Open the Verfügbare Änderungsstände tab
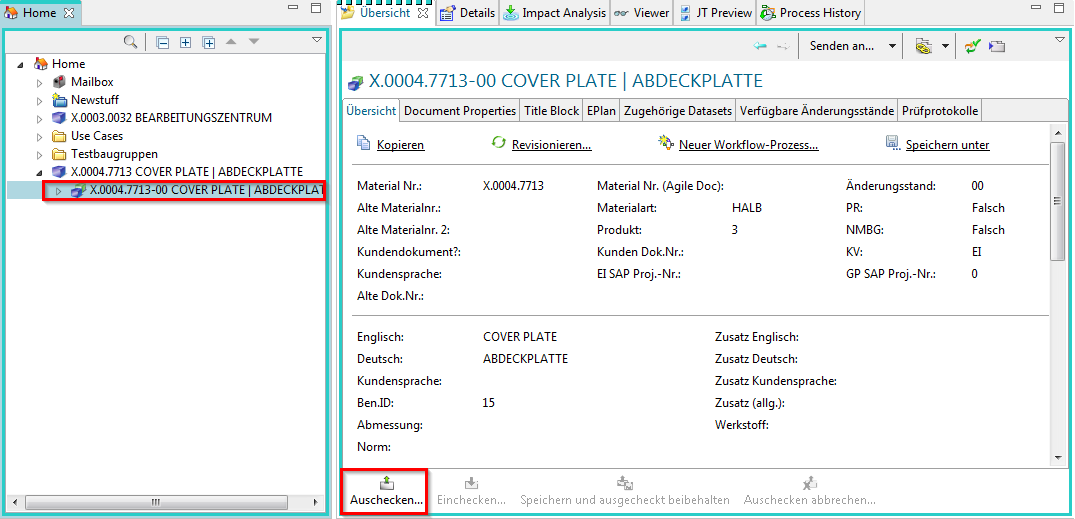 816,111
